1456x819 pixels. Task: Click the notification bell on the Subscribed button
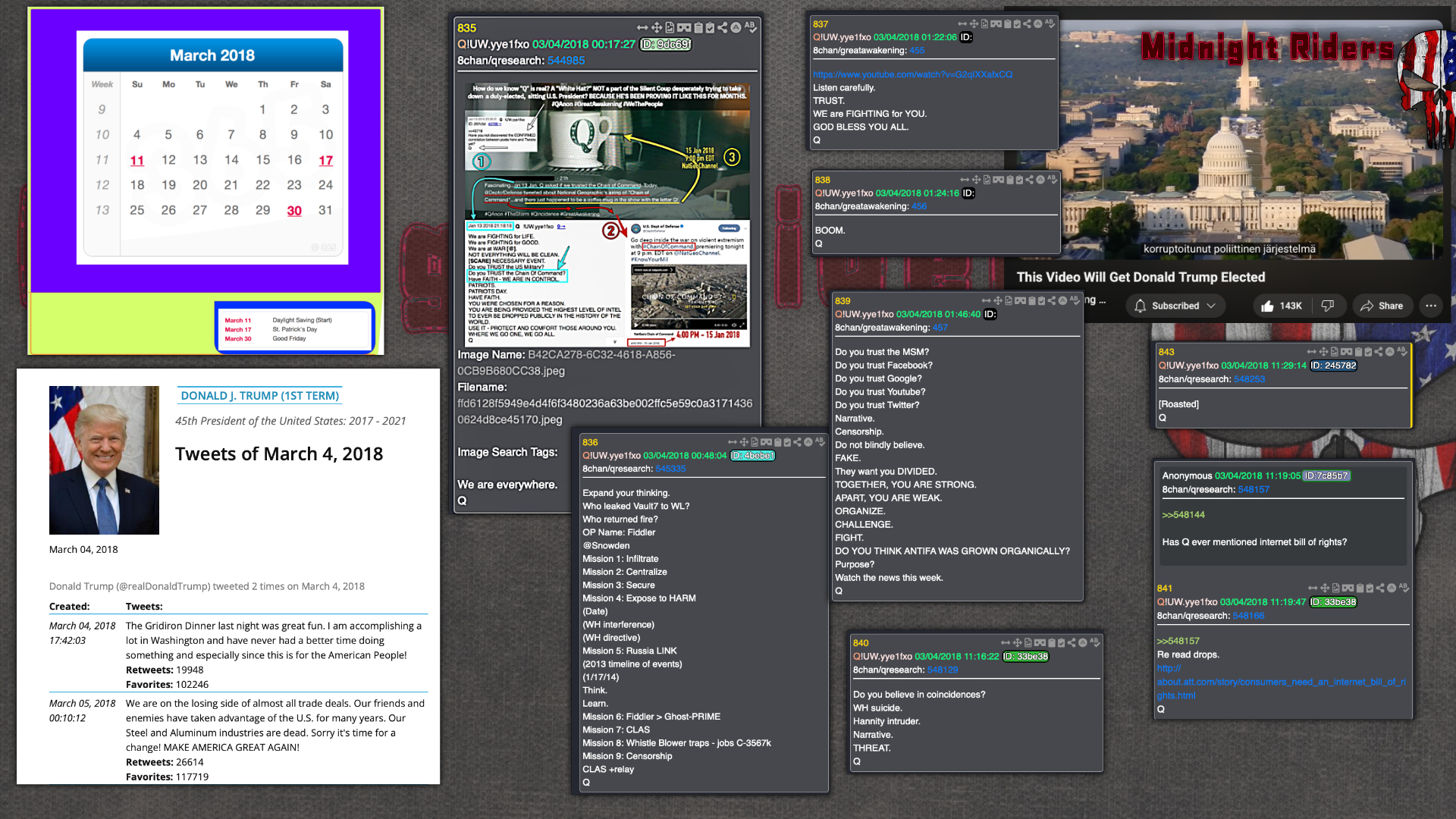coord(1141,306)
